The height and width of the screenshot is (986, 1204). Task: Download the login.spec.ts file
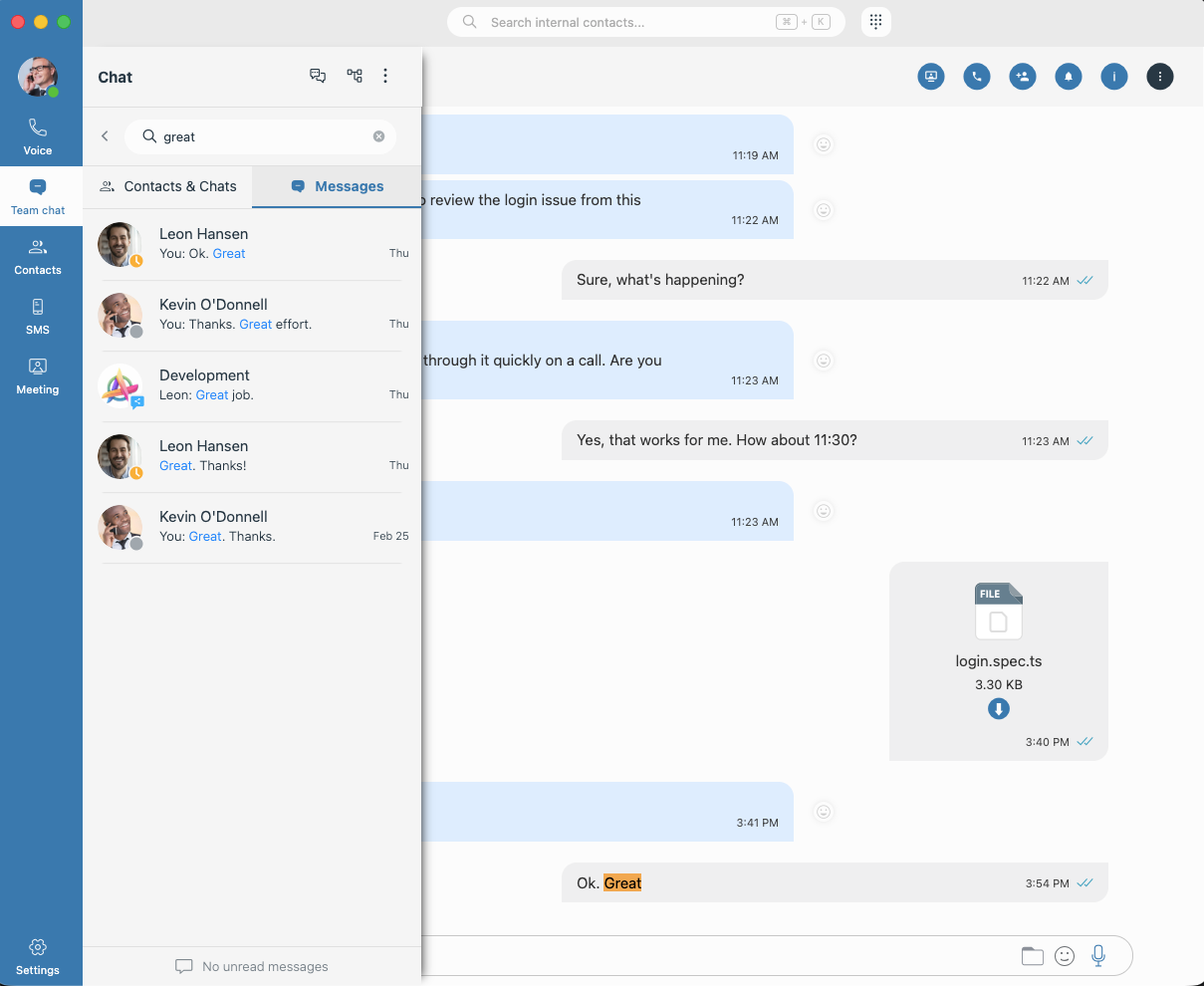(x=998, y=709)
